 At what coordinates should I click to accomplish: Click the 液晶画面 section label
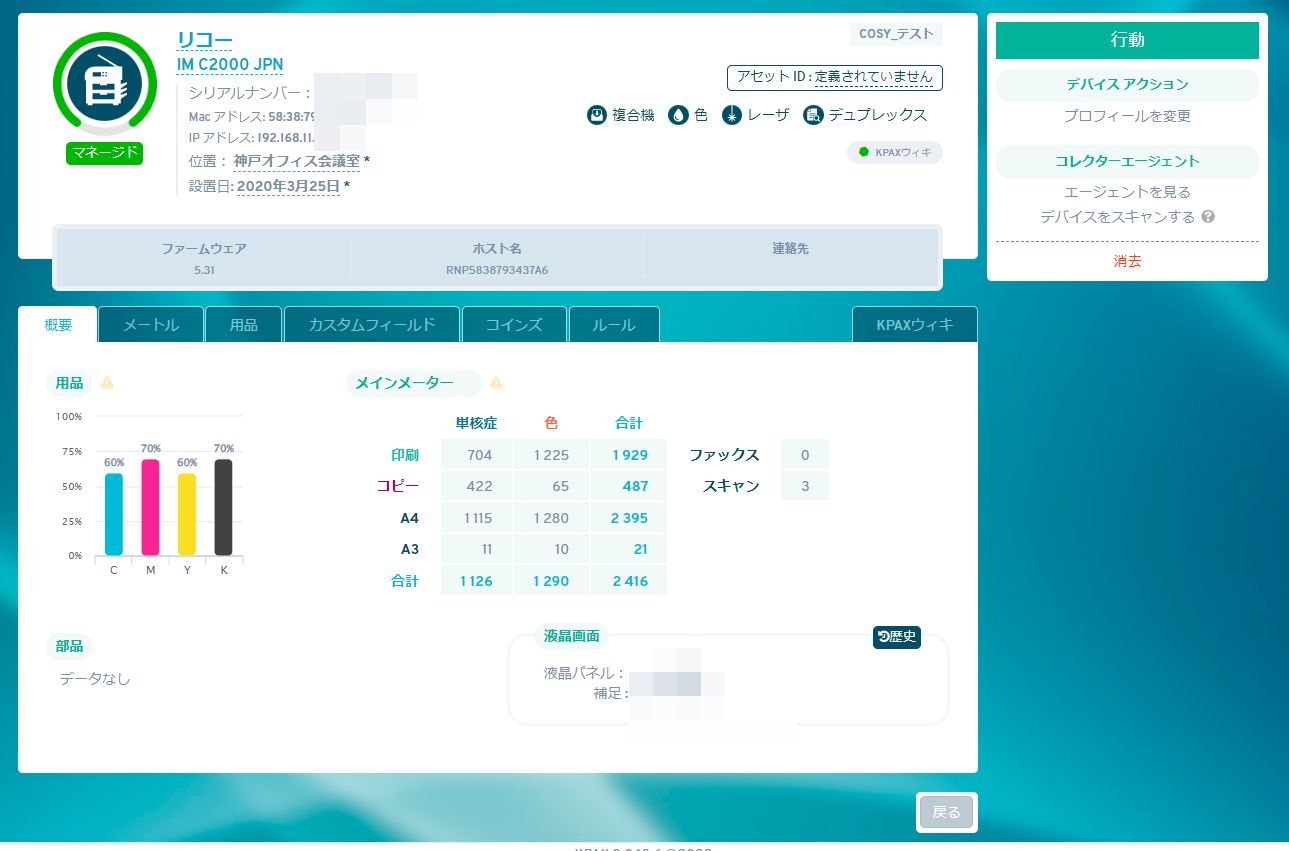[x=572, y=636]
